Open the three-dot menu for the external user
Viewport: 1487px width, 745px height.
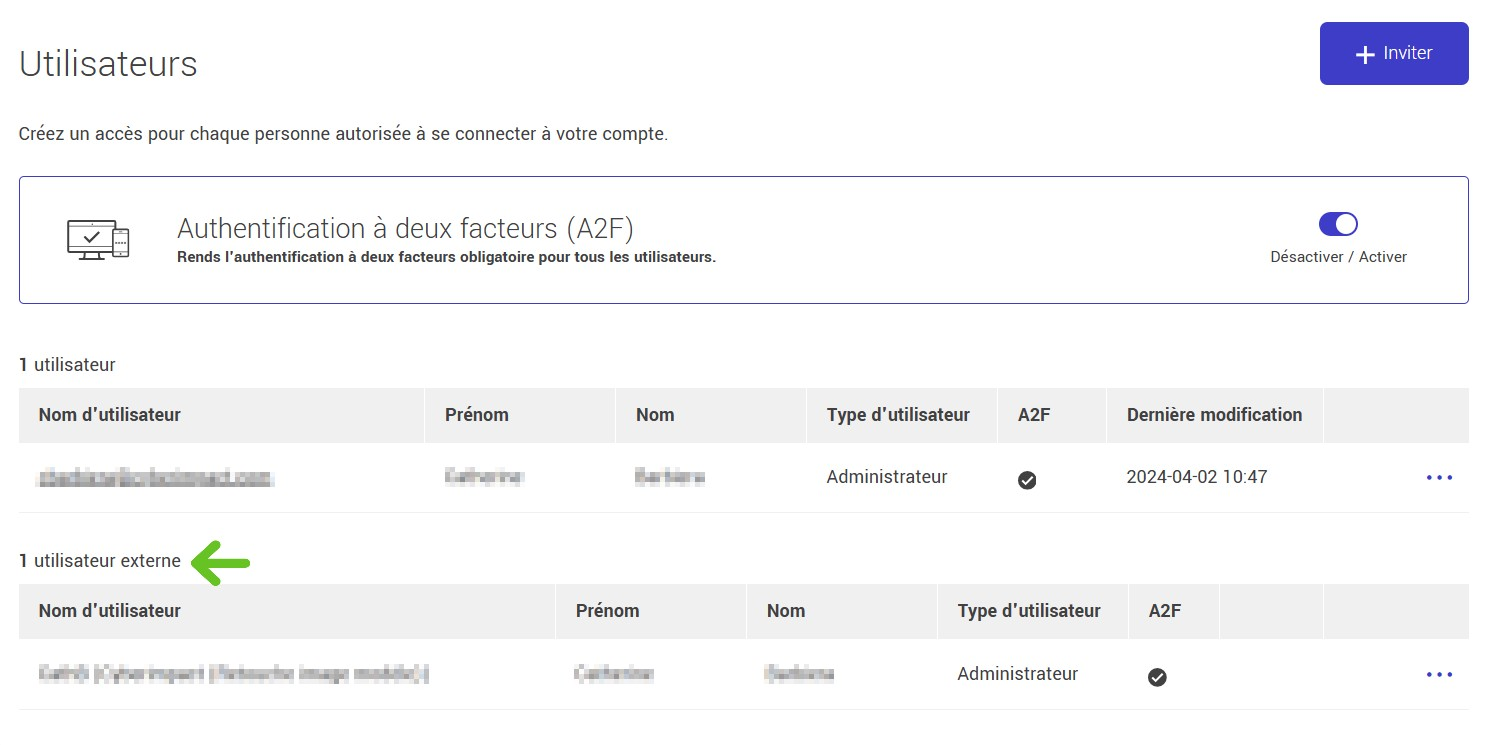point(1438,675)
